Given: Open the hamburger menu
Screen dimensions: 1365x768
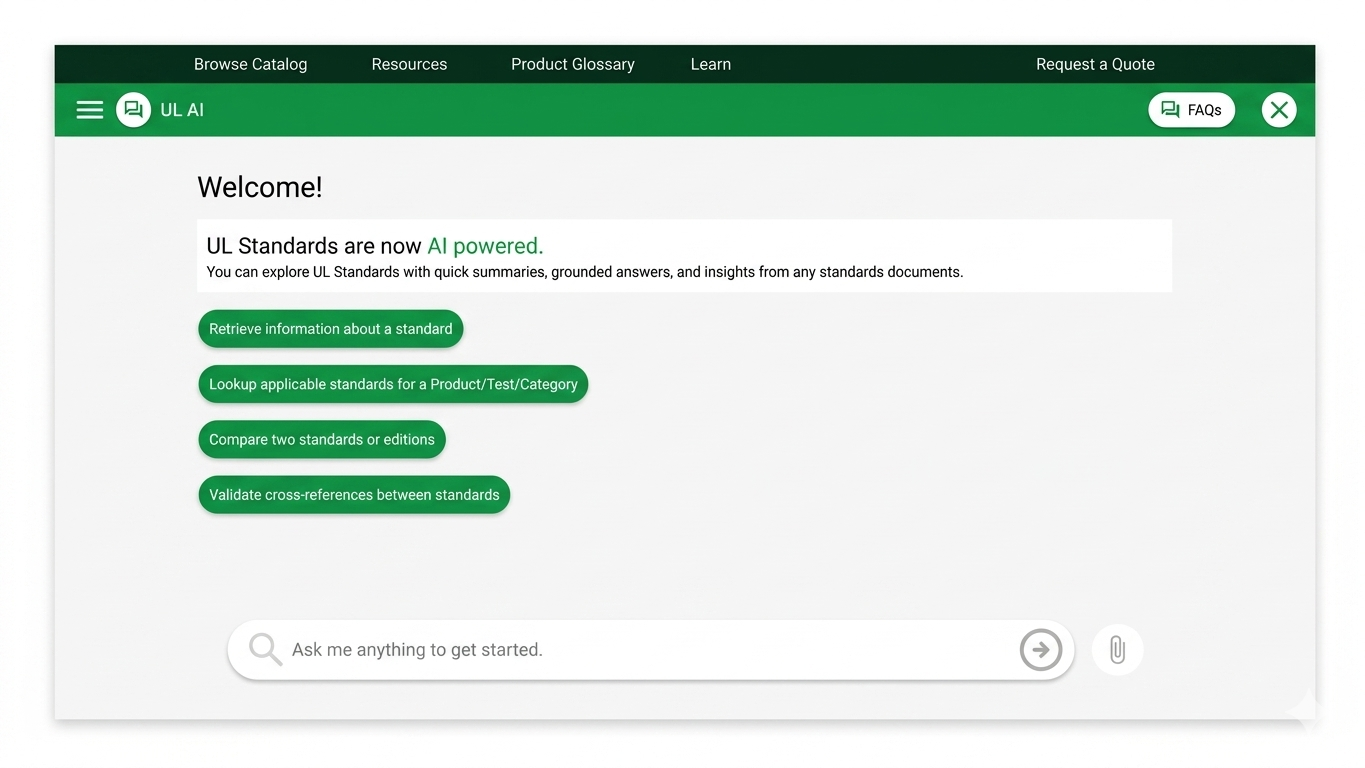Looking at the screenshot, I should coord(90,110).
